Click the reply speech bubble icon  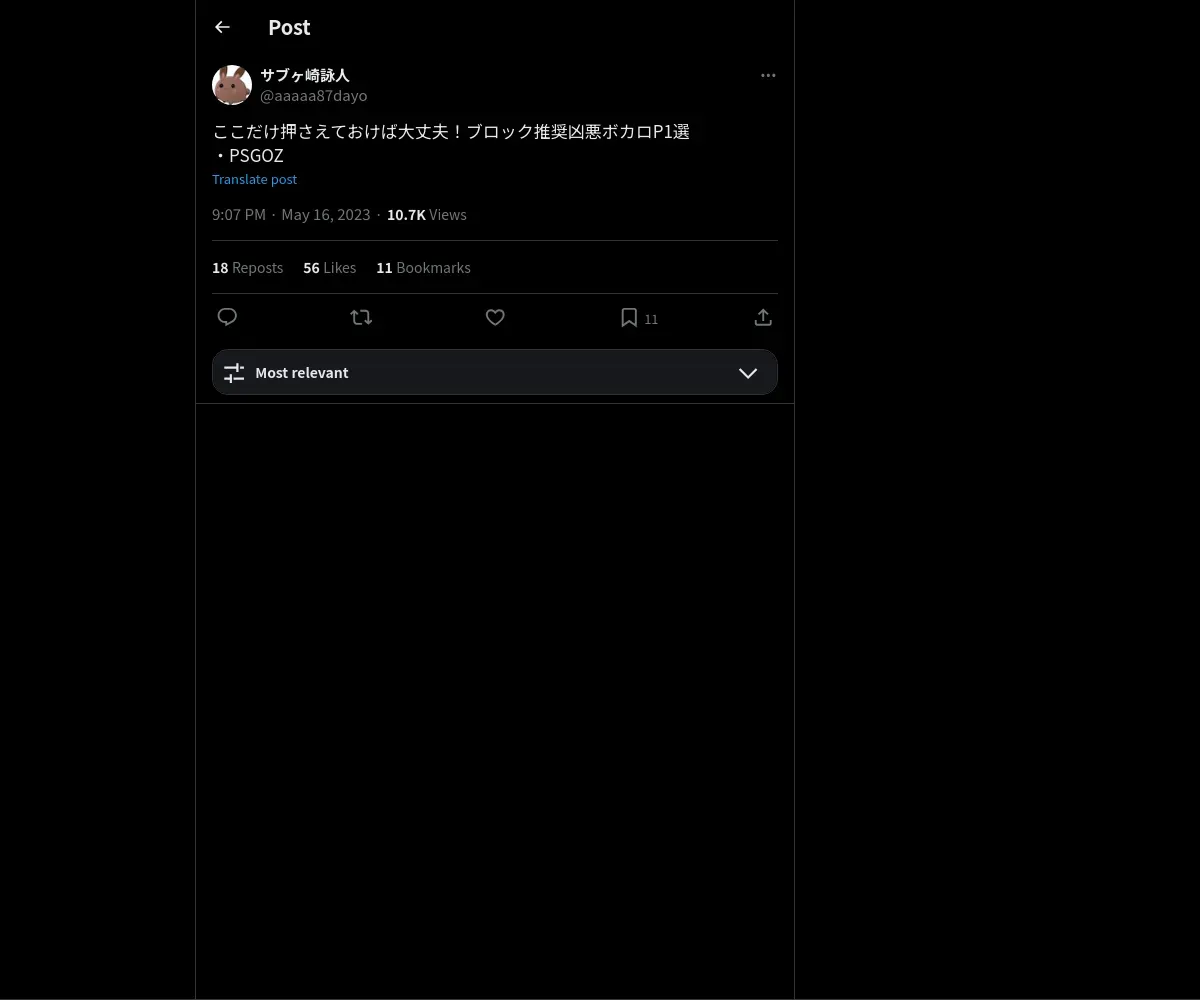227,317
